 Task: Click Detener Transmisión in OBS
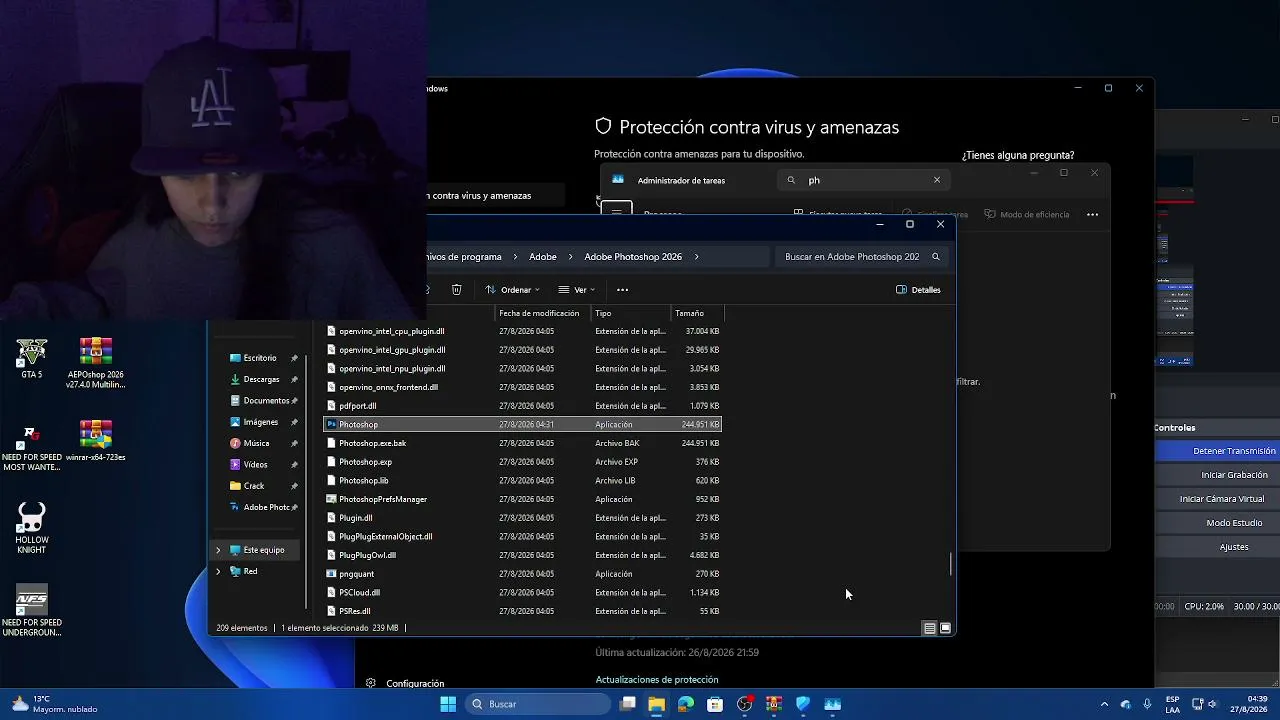click(1234, 451)
